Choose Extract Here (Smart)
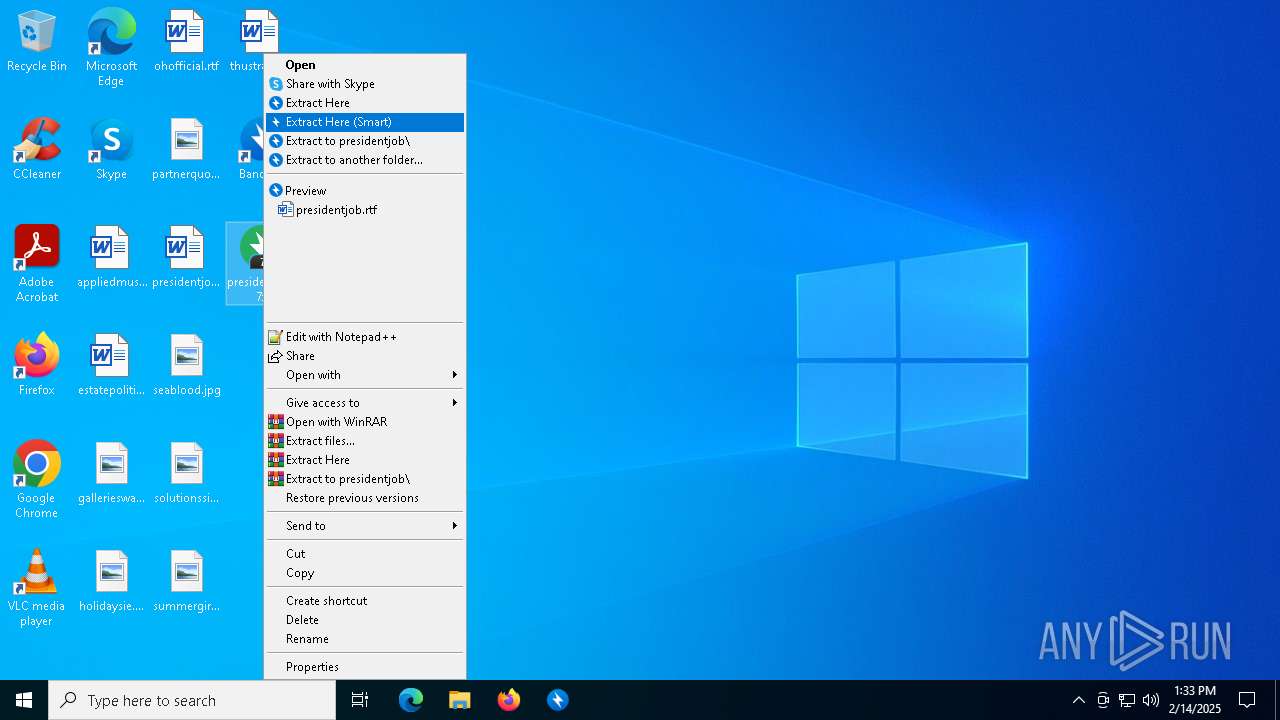The width and height of the screenshot is (1280, 720). click(365, 122)
